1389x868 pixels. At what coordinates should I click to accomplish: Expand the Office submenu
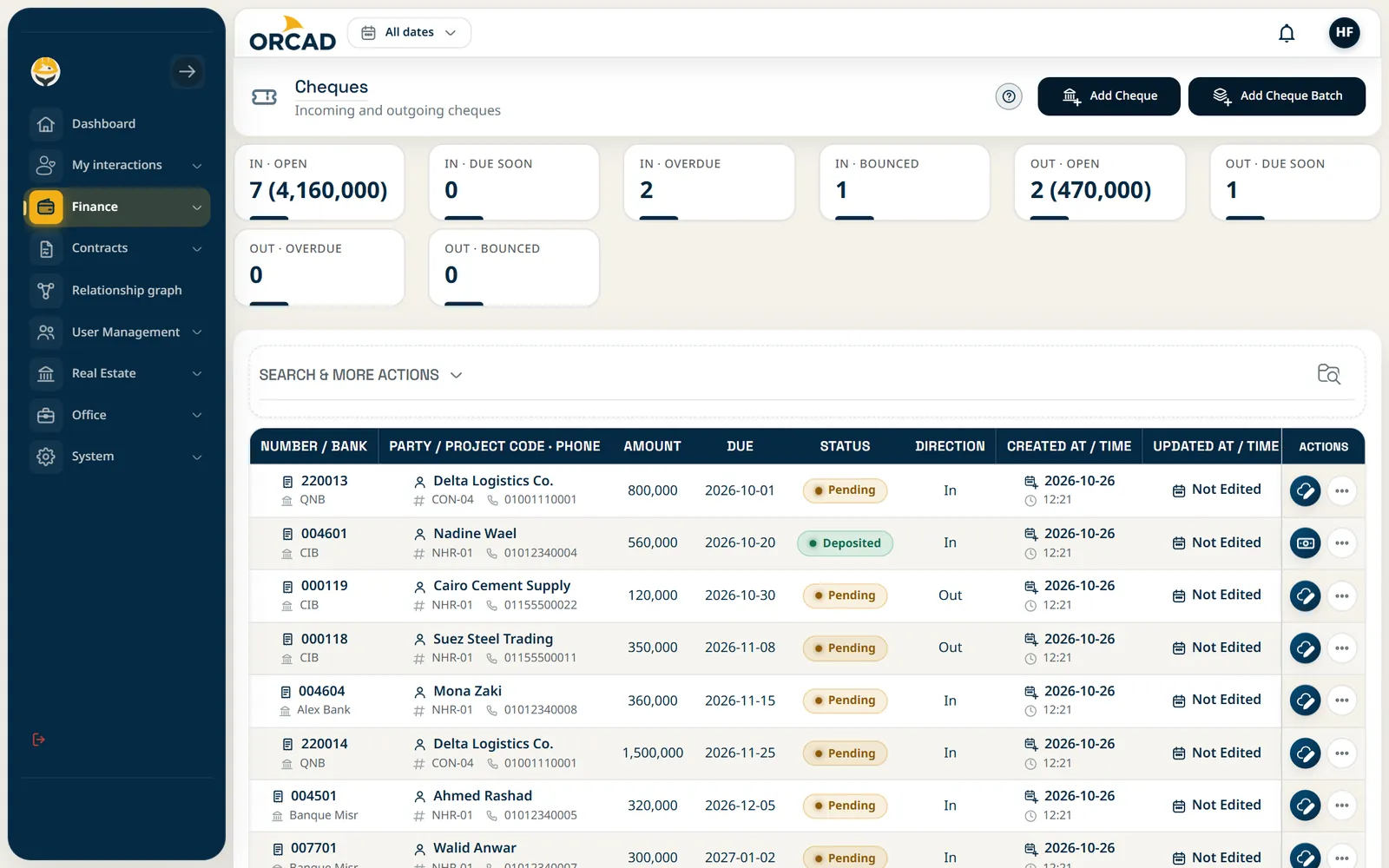pyautogui.click(x=117, y=415)
